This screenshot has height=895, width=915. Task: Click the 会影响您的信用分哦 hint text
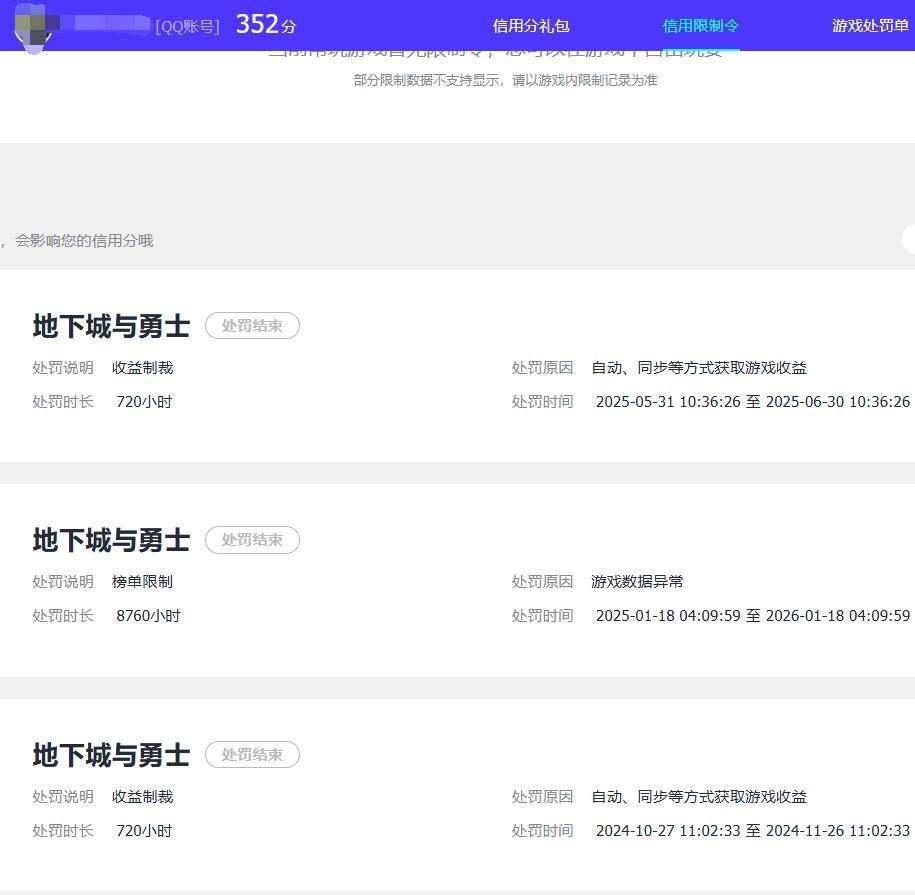(84, 240)
